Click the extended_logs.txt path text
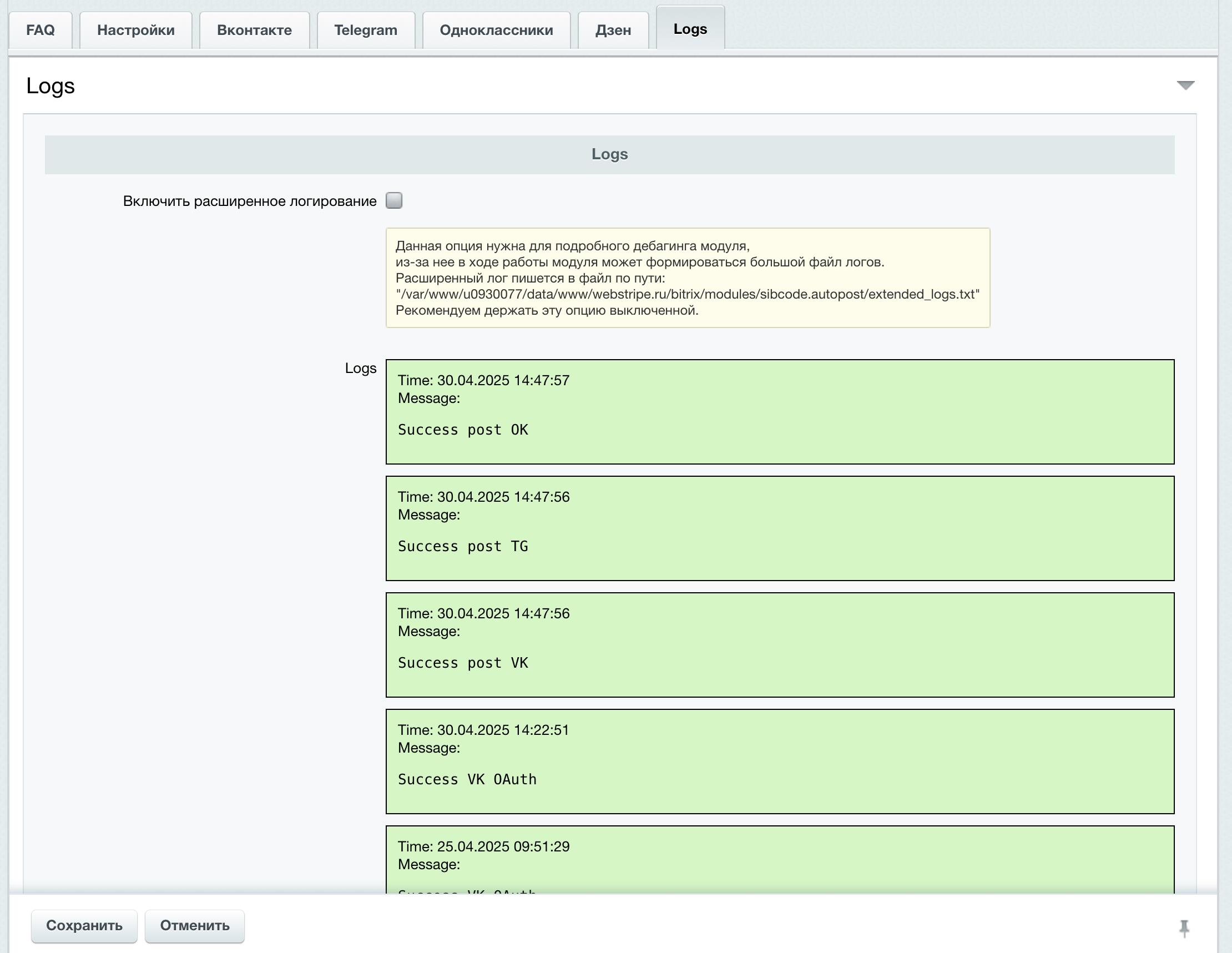The width and height of the screenshot is (1232, 953). tap(687, 294)
